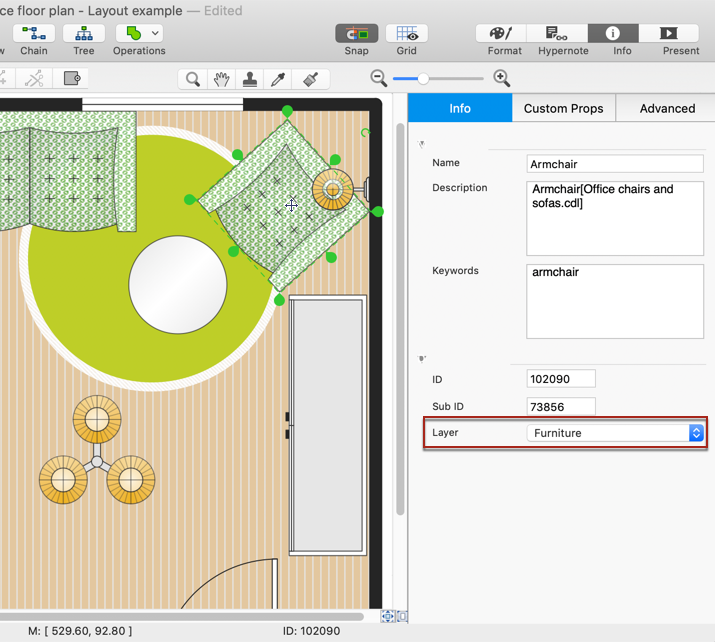Click the zoom in magnifier button
The width and height of the screenshot is (715, 642).
click(502, 78)
